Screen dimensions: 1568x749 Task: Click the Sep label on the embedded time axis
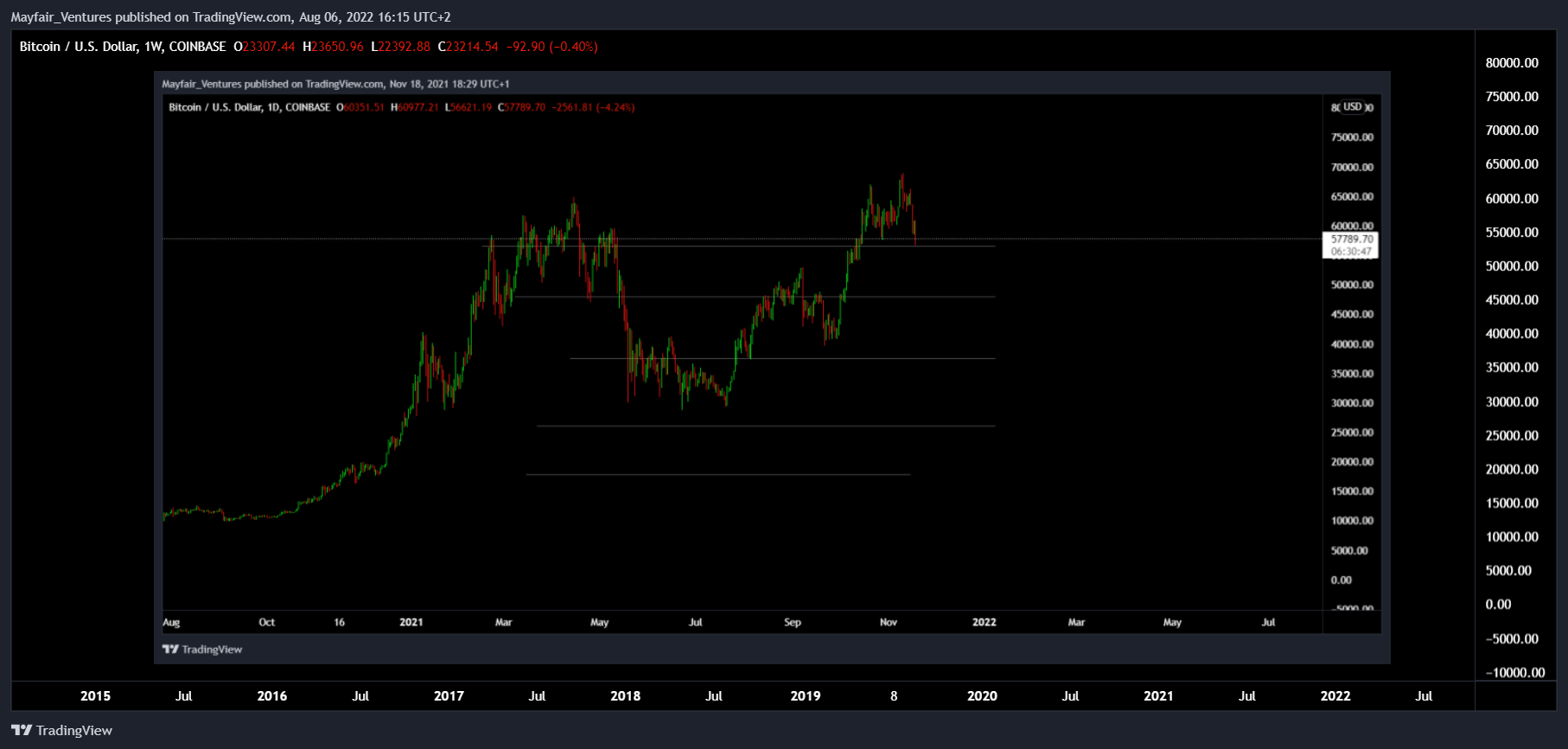pyautogui.click(x=793, y=623)
